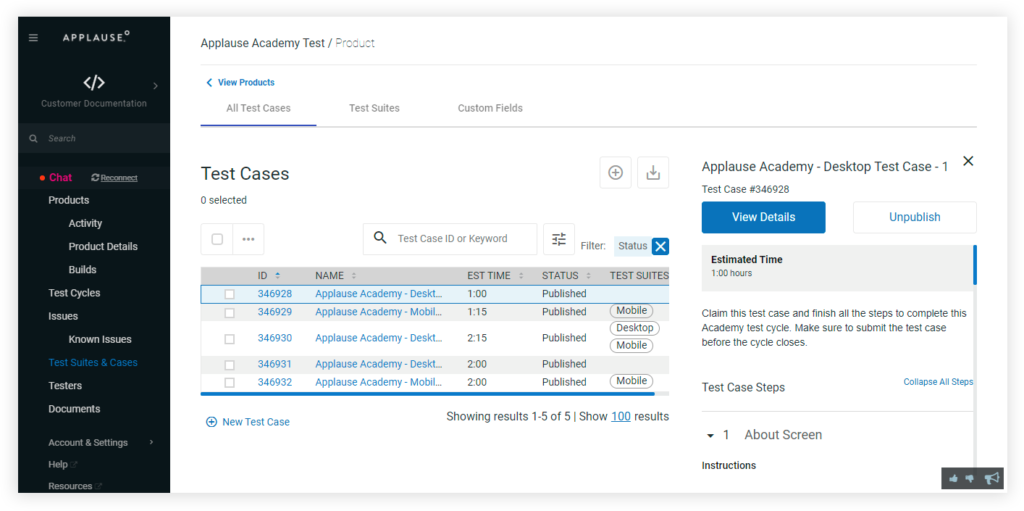Open the Help external link

(x=63, y=465)
